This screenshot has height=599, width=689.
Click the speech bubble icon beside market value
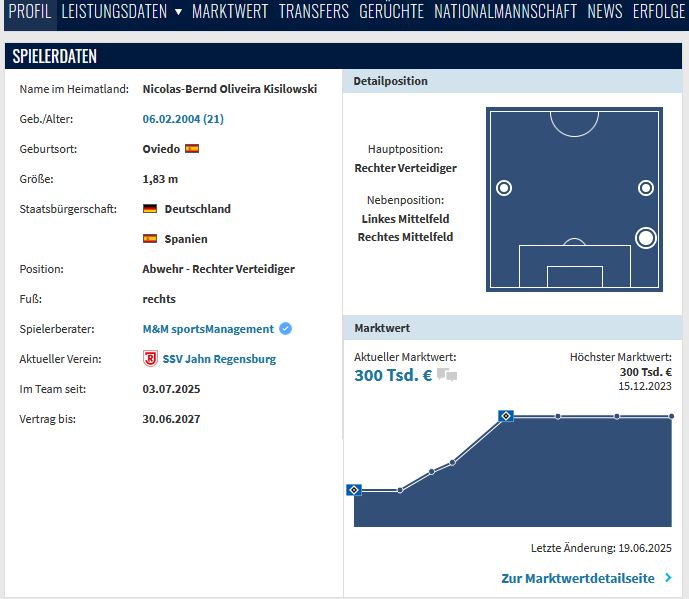pyautogui.click(x=447, y=376)
